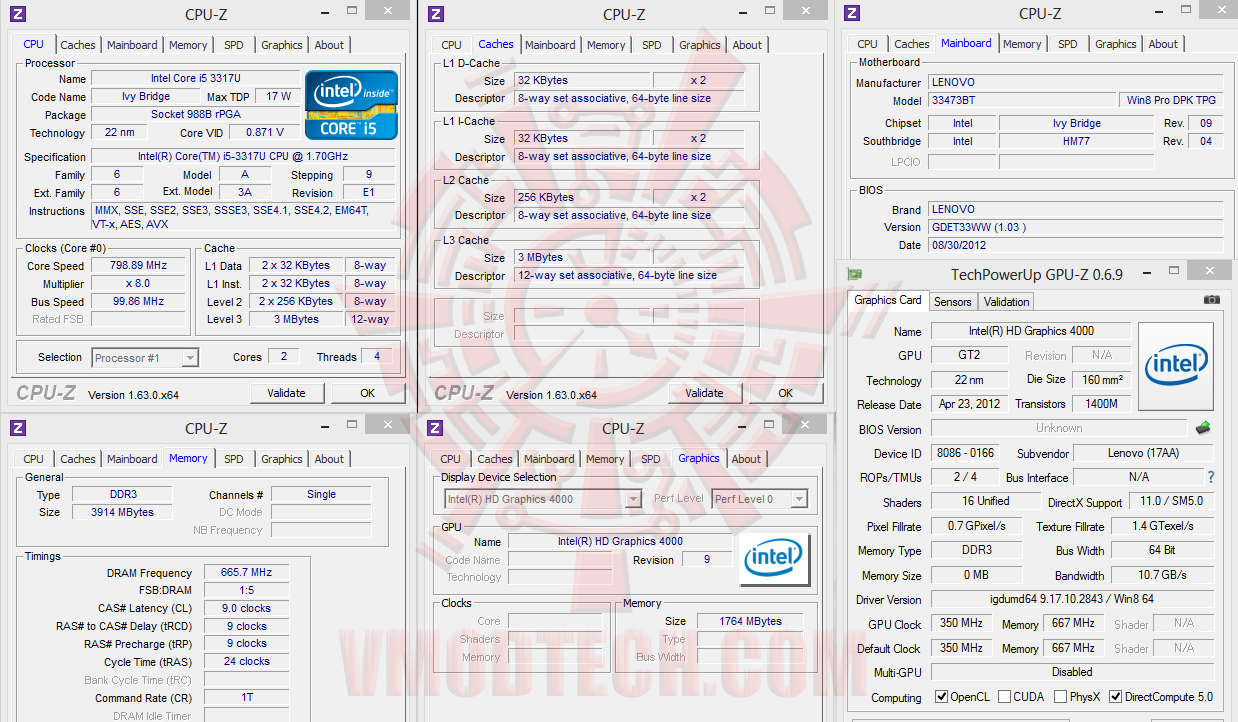Click the GPU-Z Driver Version field

point(1073,599)
